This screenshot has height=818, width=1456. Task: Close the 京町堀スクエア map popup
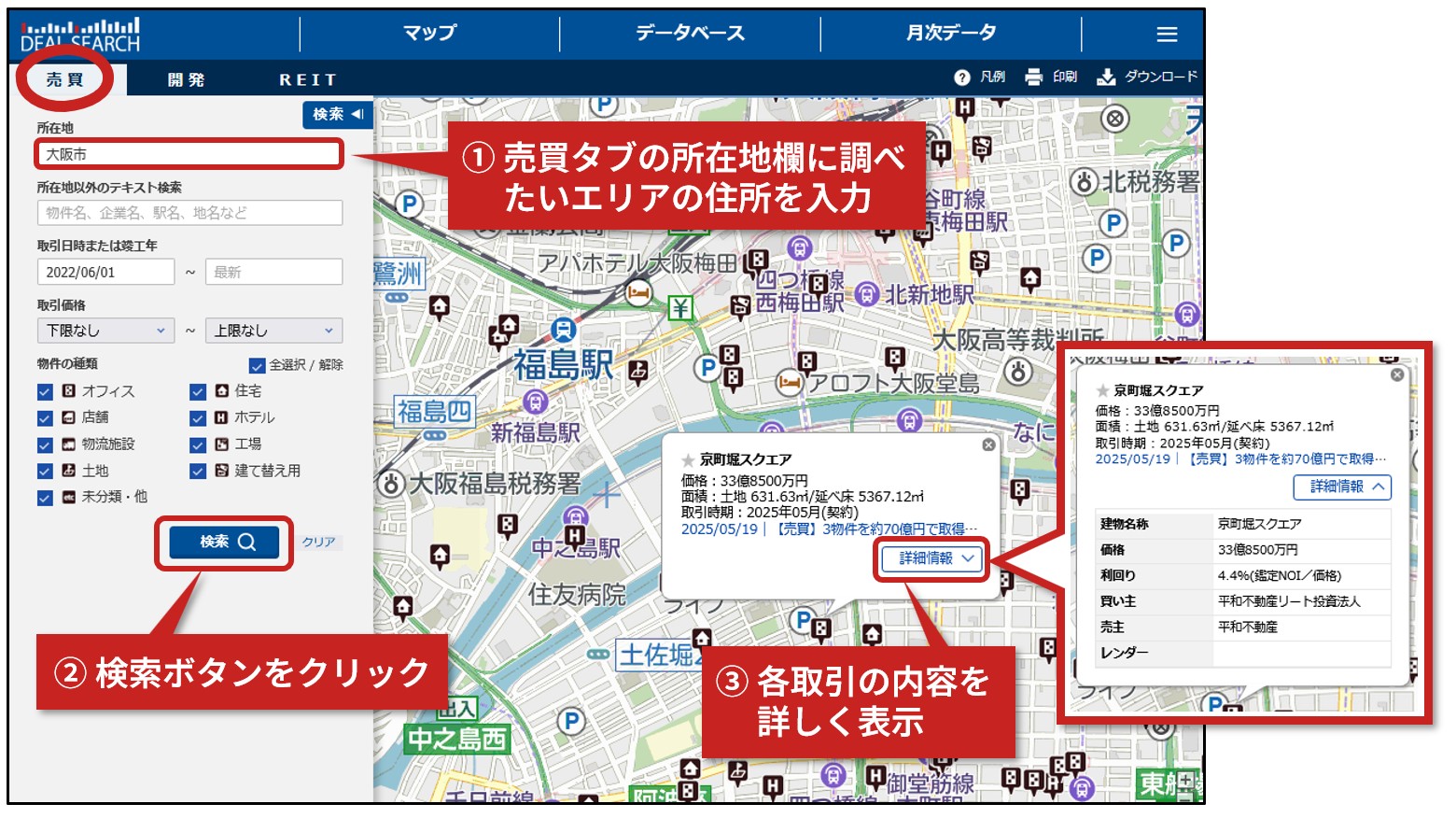click(988, 444)
